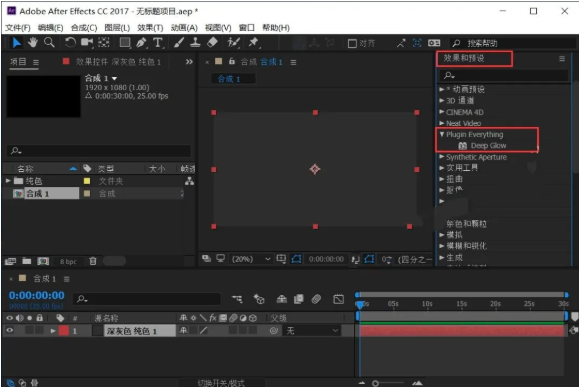
Task: Open the graph editor icon in timeline
Action: coord(338,299)
